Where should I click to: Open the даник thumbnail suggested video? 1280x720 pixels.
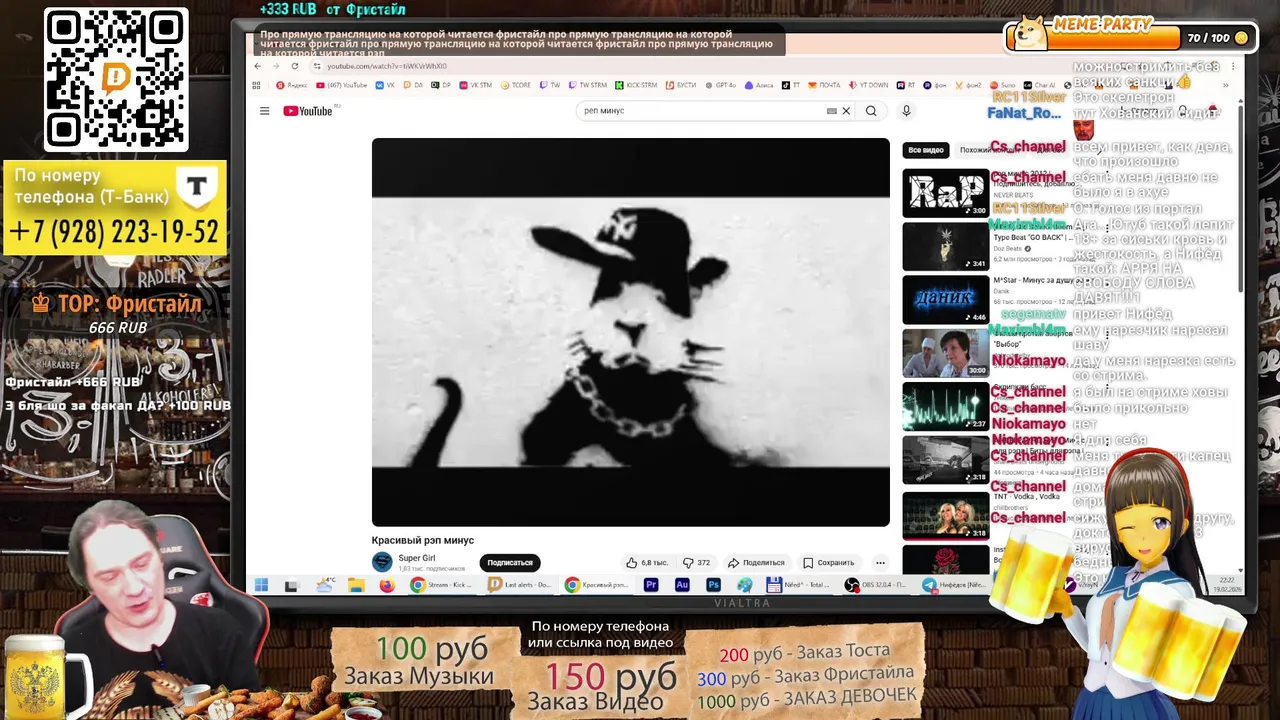(945, 299)
